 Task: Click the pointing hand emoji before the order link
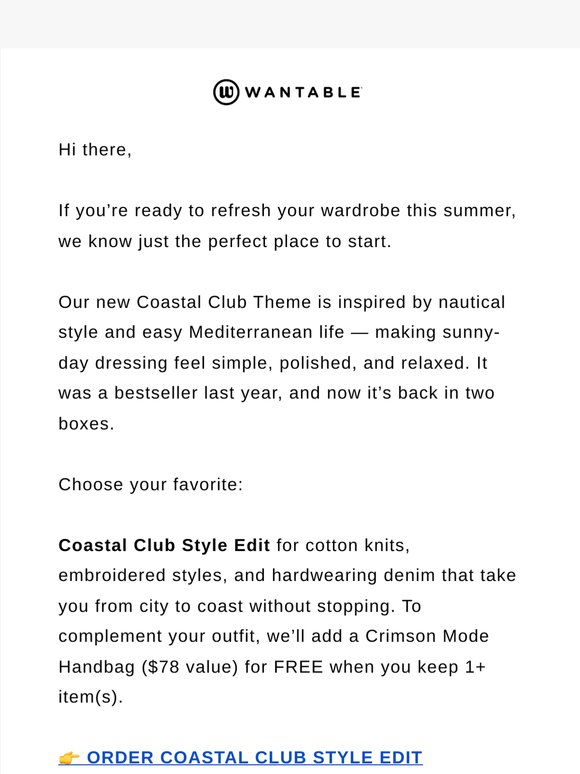[x=69, y=758]
